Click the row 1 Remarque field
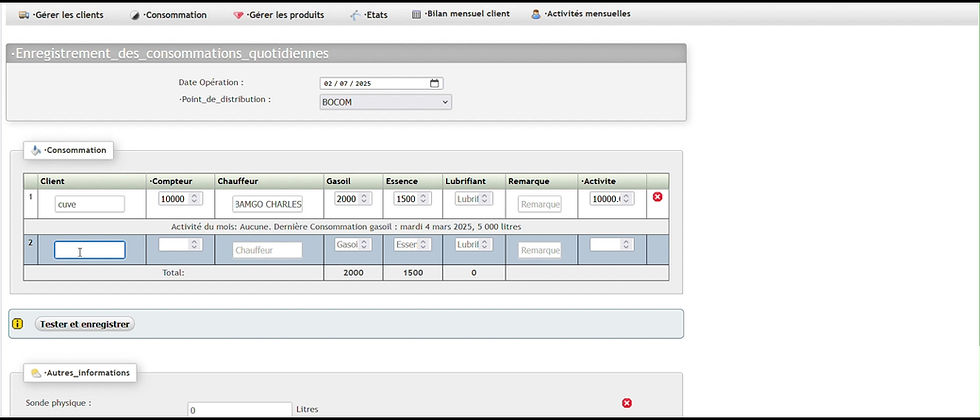 click(x=539, y=204)
